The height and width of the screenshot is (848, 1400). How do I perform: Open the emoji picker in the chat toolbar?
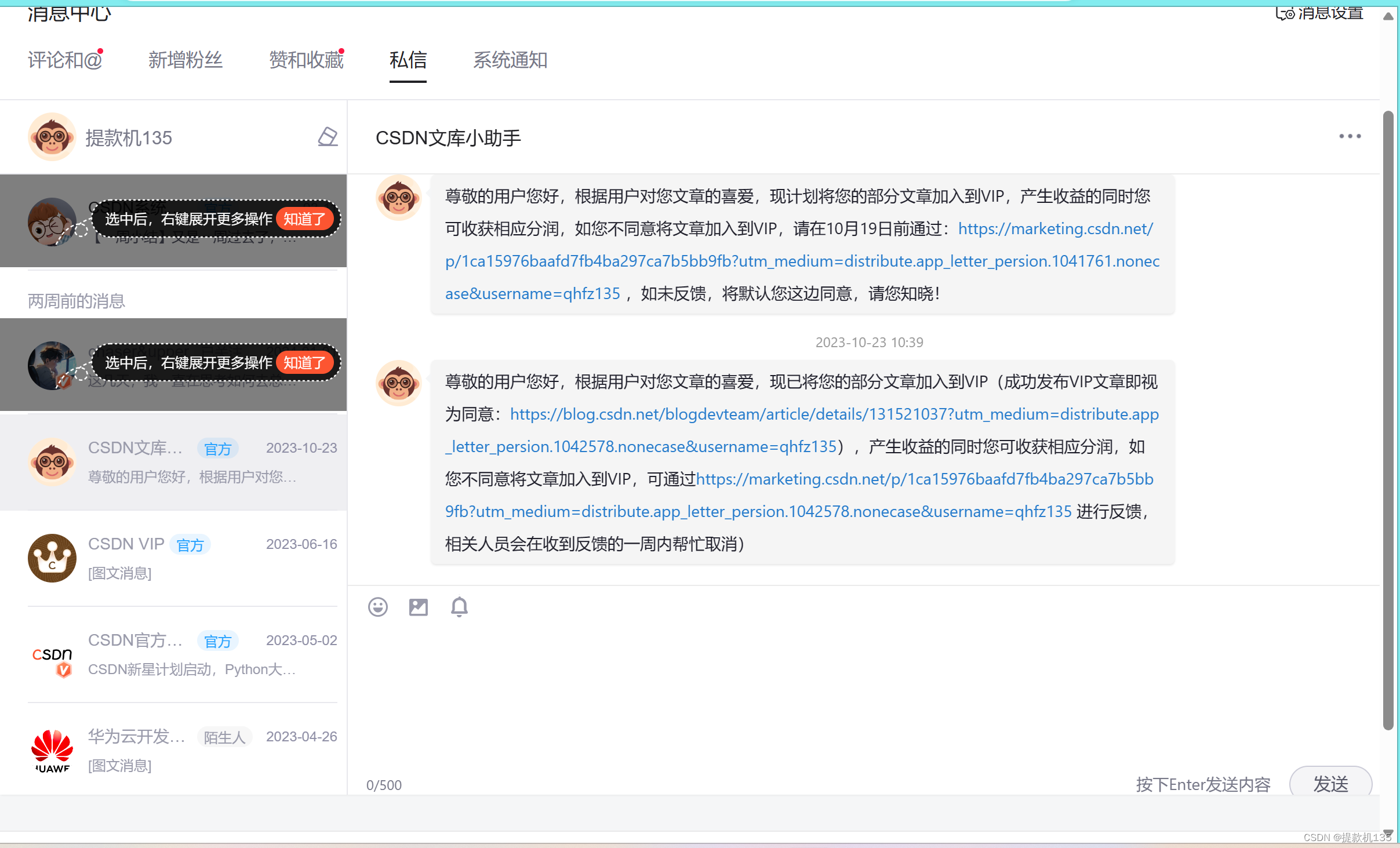click(378, 606)
